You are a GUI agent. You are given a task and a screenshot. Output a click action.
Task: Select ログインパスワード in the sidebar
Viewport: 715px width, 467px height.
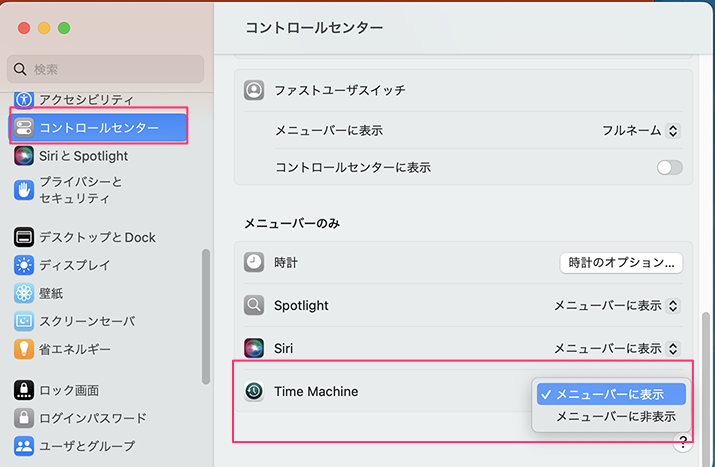92,418
